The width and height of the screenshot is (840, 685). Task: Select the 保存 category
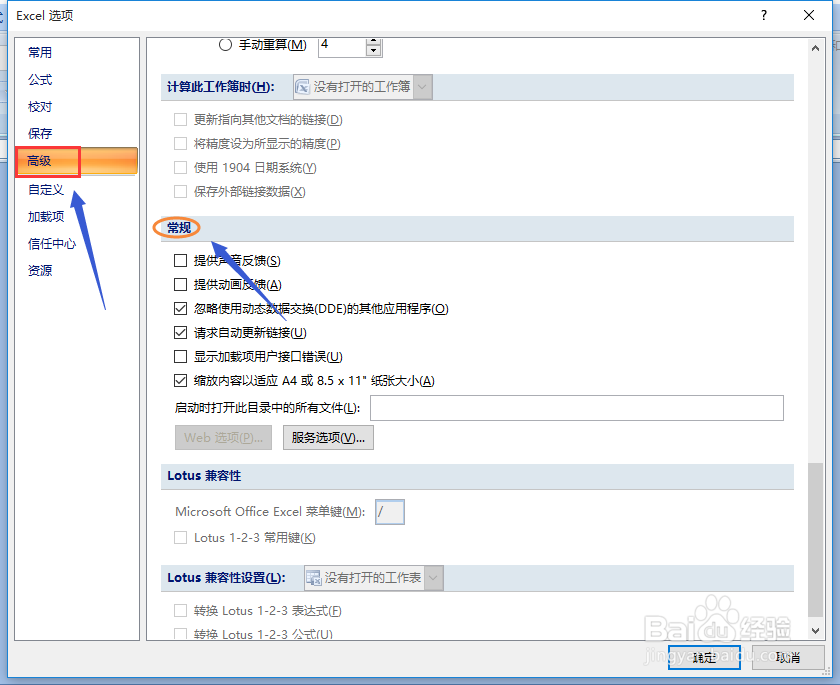[40, 133]
